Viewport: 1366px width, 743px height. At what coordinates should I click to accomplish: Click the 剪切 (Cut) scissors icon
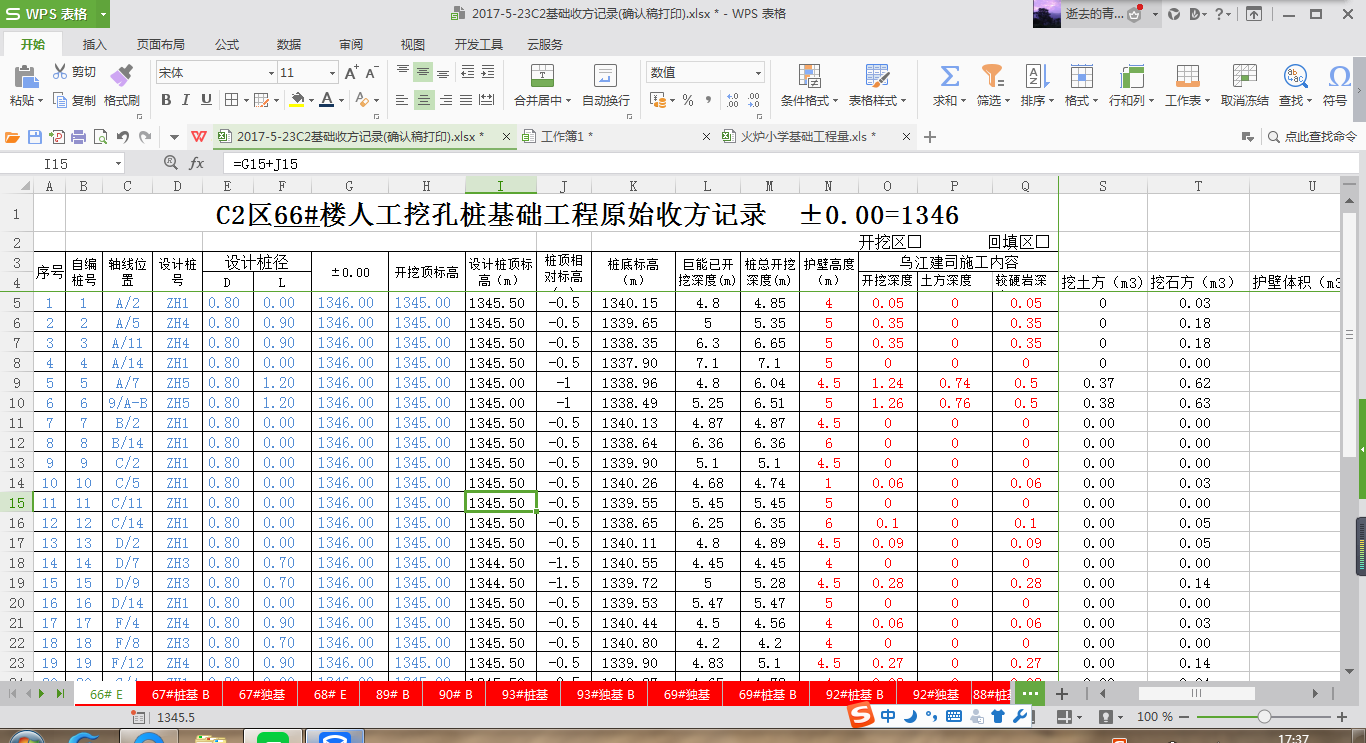click(60, 72)
